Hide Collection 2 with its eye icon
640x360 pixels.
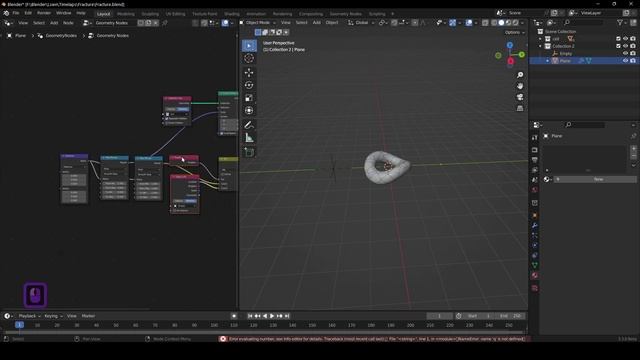625,46
